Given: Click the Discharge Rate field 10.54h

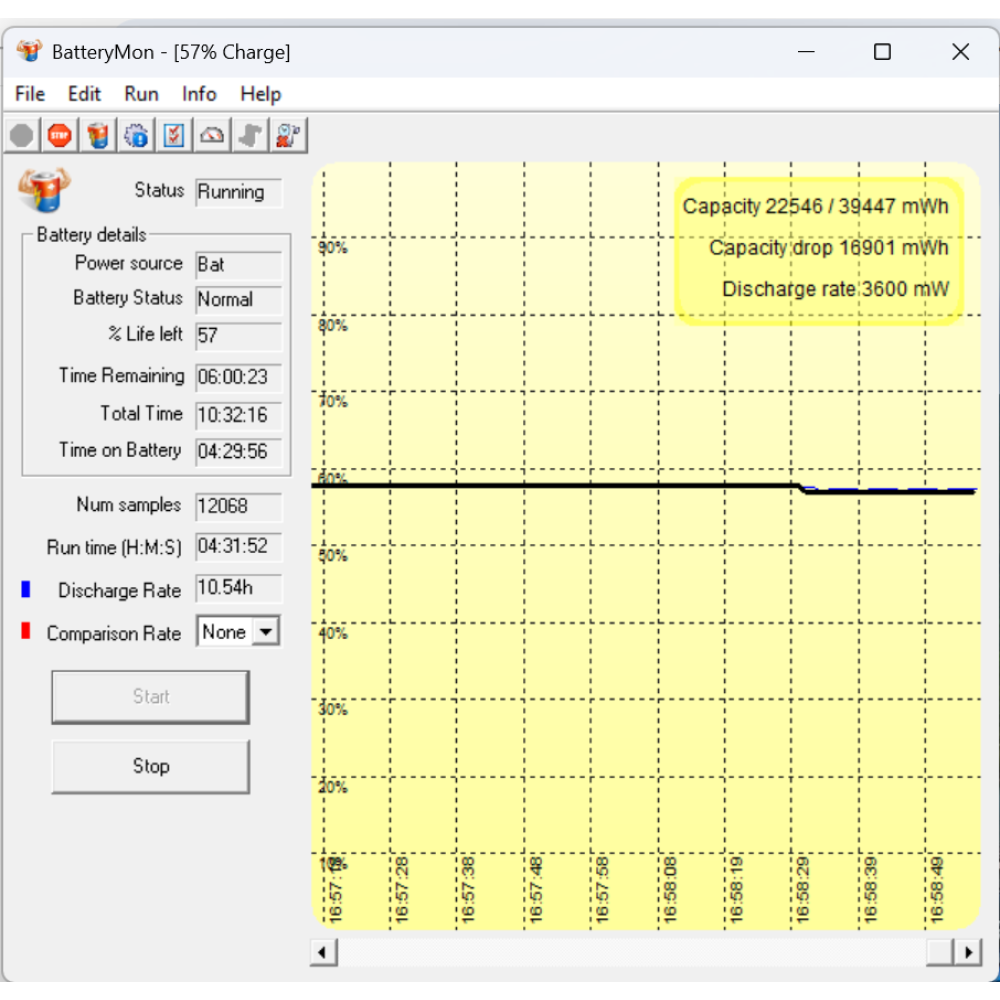Looking at the screenshot, I should (x=239, y=588).
